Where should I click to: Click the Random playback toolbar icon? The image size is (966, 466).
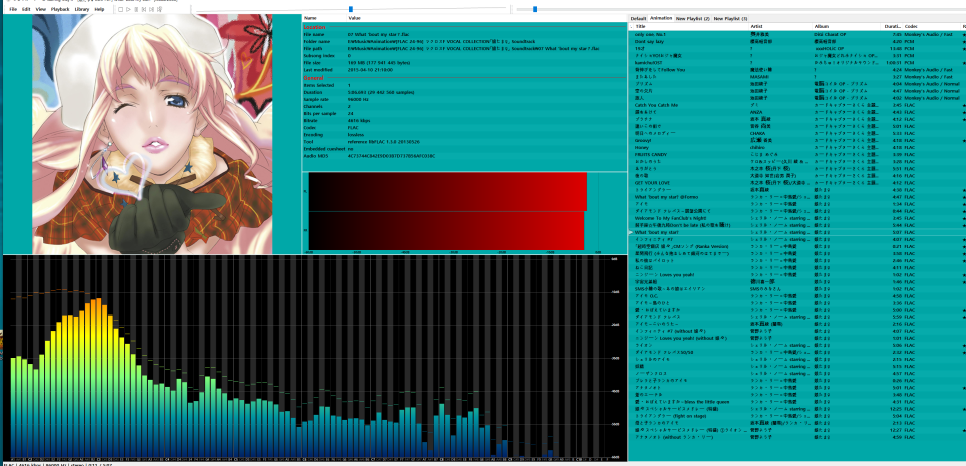point(160,9)
